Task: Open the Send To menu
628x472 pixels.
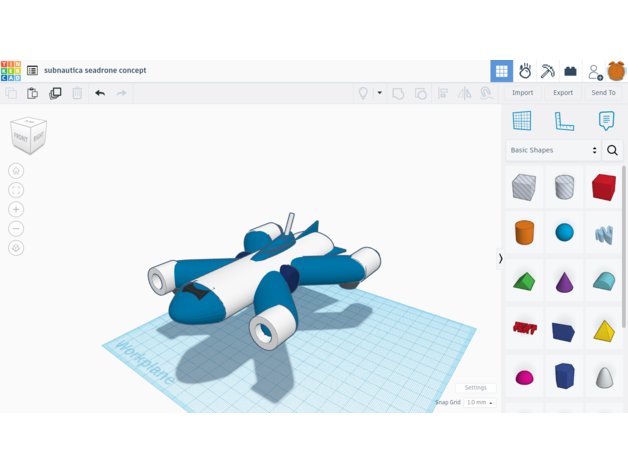Action: point(603,93)
